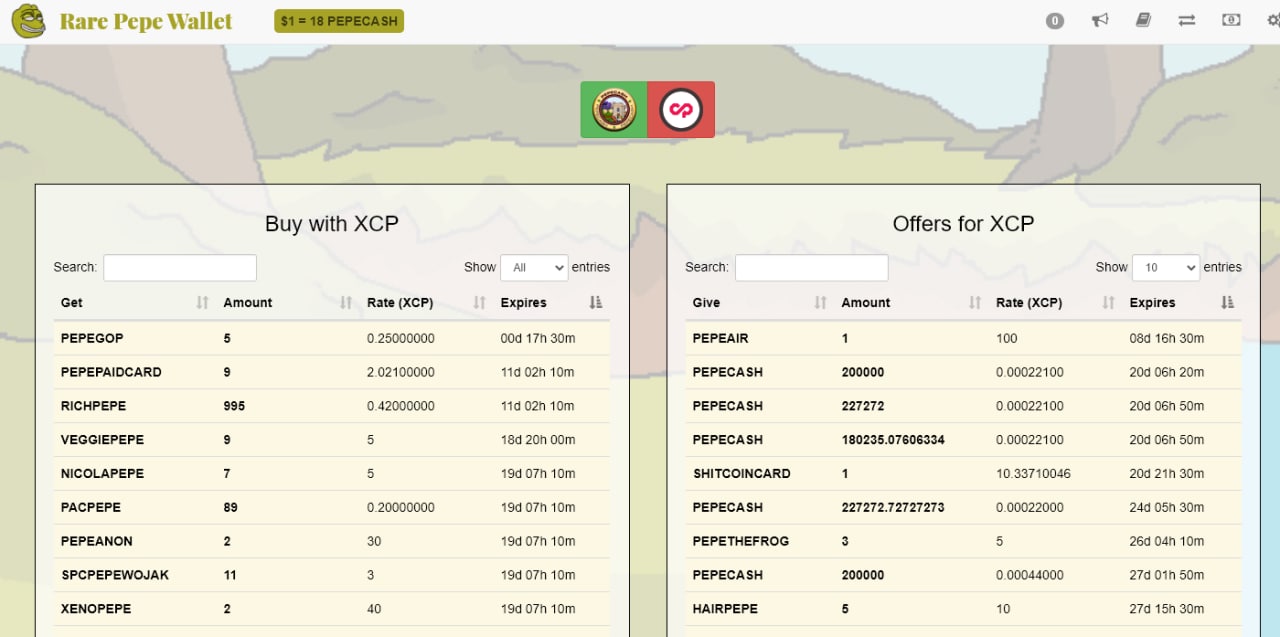Click the PEPECASH amount 180235.07606334

point(893,440)
